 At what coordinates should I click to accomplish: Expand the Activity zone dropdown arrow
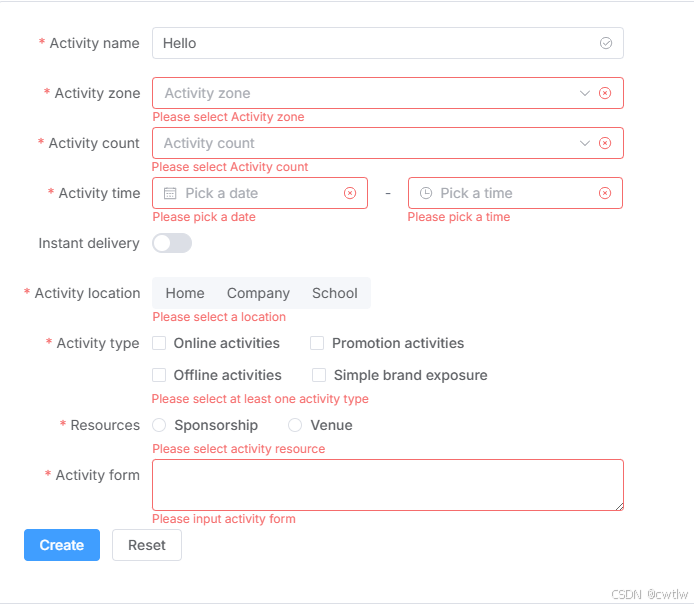click(585, 93)
